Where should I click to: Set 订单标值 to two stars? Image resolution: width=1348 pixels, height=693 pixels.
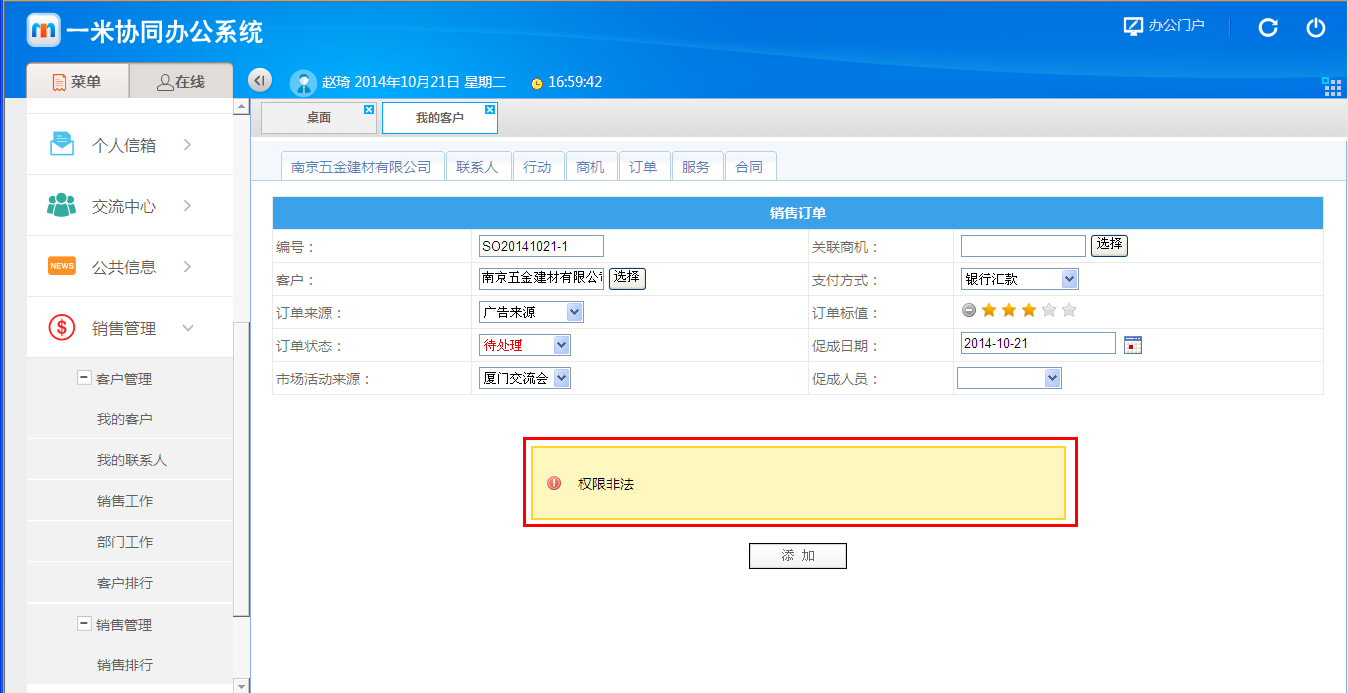pos(1009,310)
